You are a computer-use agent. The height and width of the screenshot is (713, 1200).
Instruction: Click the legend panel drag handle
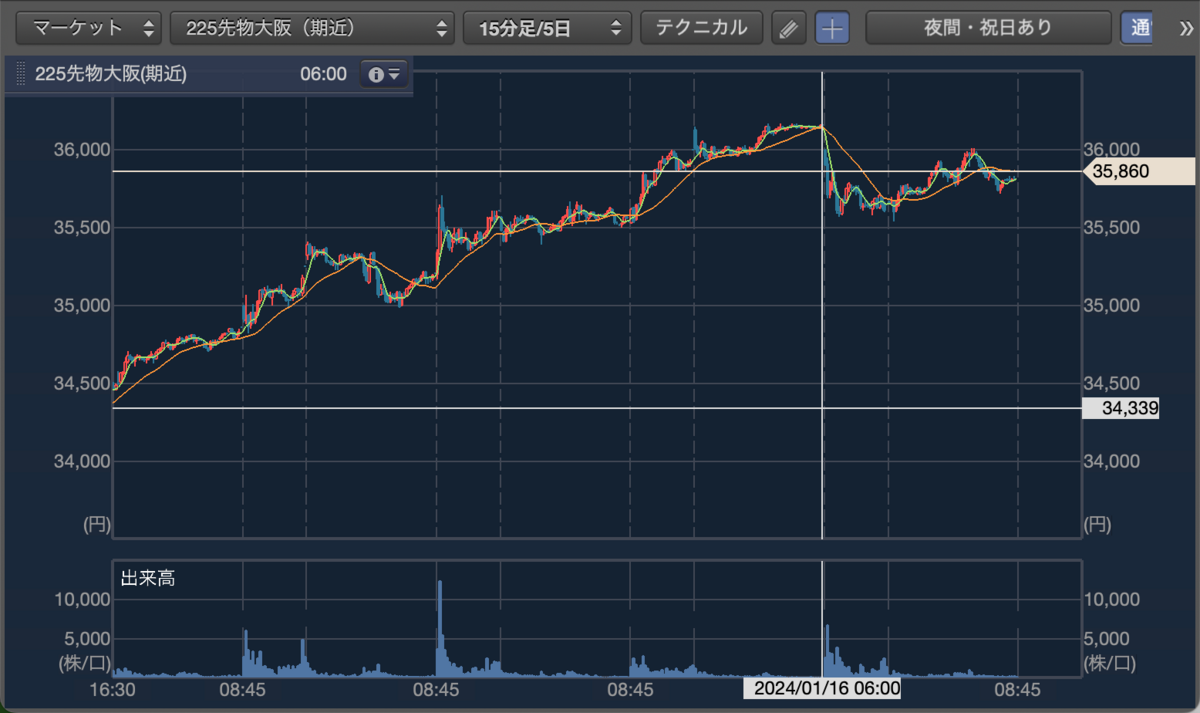pyautogui.click(x=20, y=74)
